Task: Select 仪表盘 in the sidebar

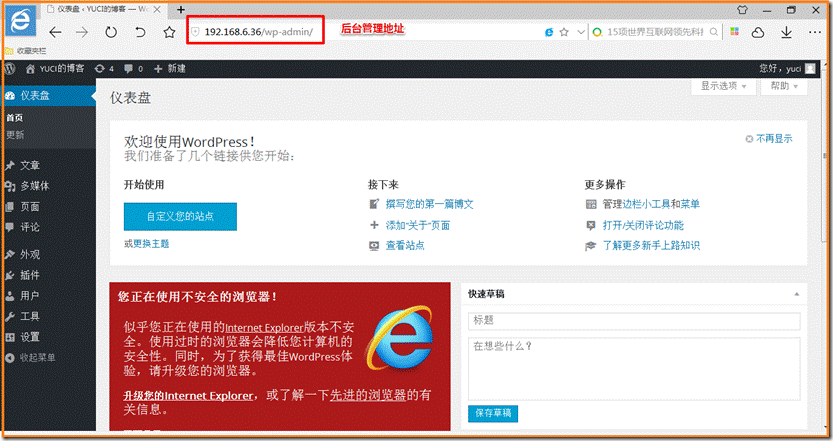Action: 48,96
